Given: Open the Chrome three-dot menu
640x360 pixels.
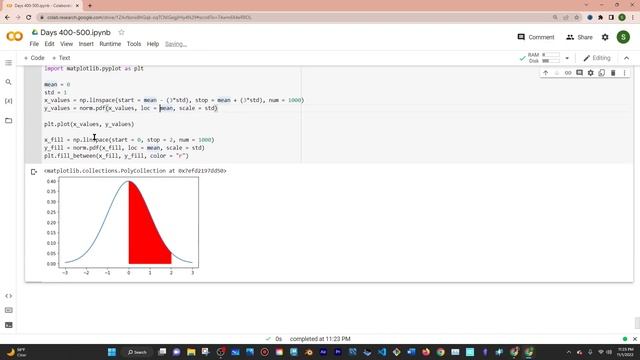Looking at the screenshot, I should coord(633,18).
